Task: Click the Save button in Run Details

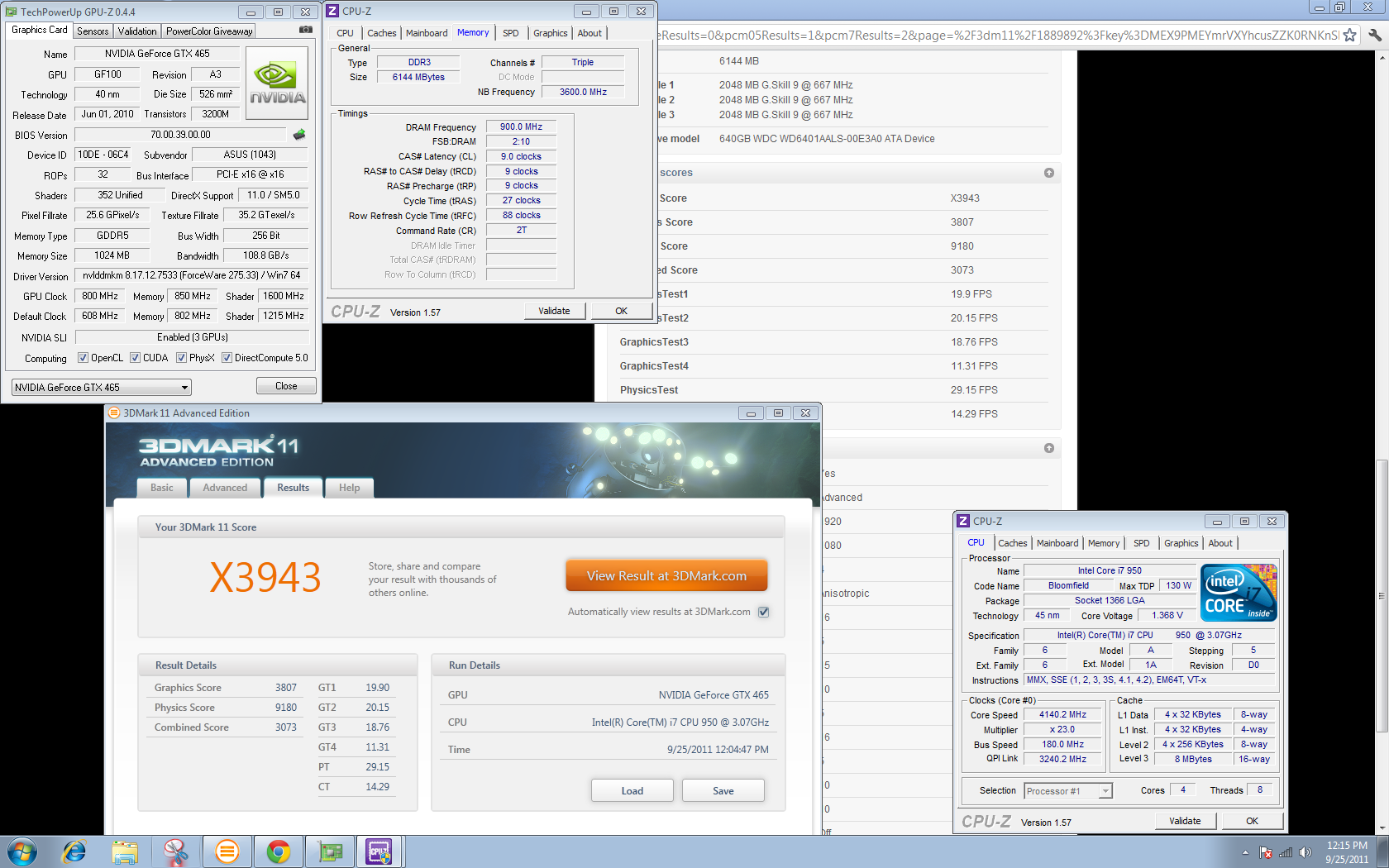Action: [723, 790]
